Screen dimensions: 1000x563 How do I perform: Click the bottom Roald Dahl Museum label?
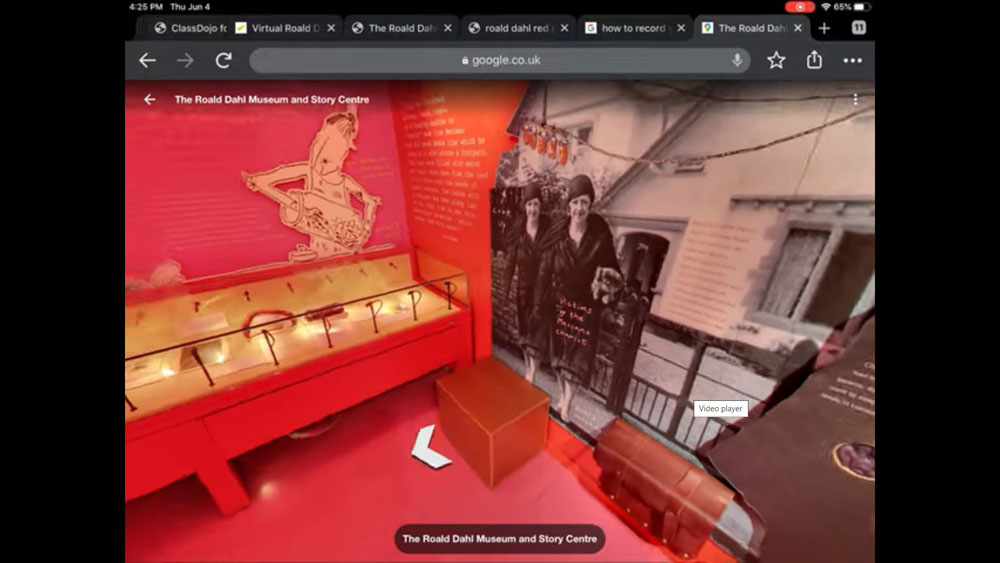click(x=499, y=539)
